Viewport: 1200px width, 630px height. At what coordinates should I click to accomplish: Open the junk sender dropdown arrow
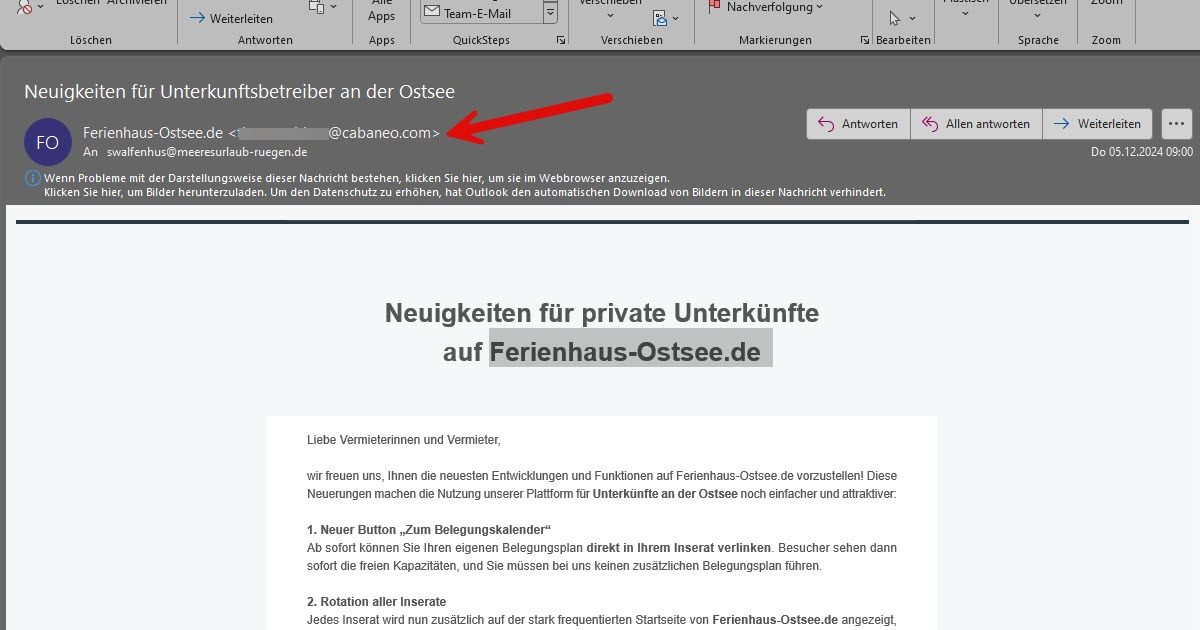pyautogui.click(x=41, y=7)
